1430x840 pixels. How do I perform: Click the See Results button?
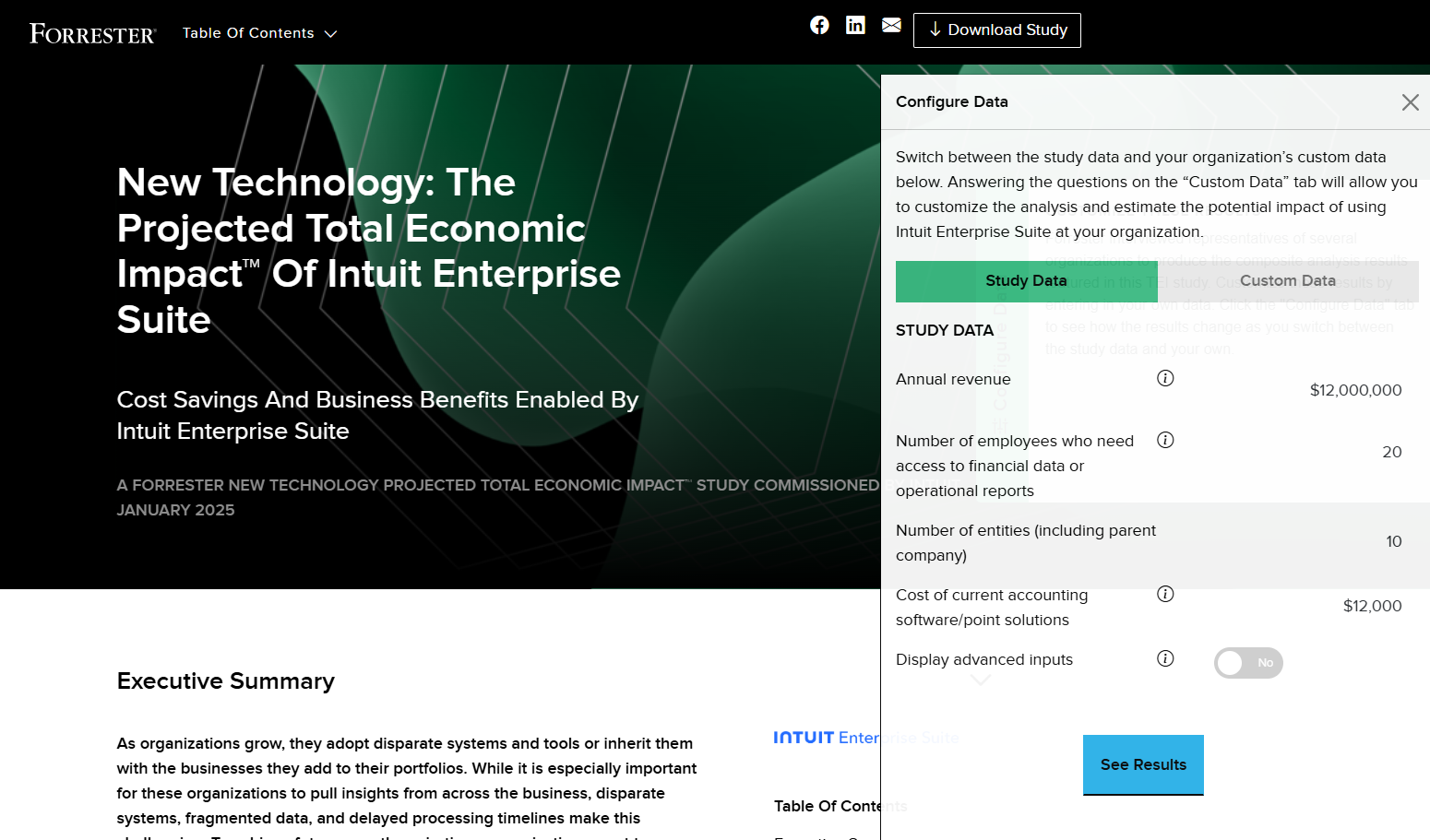pyautogui.click(x=1143, y=764)
